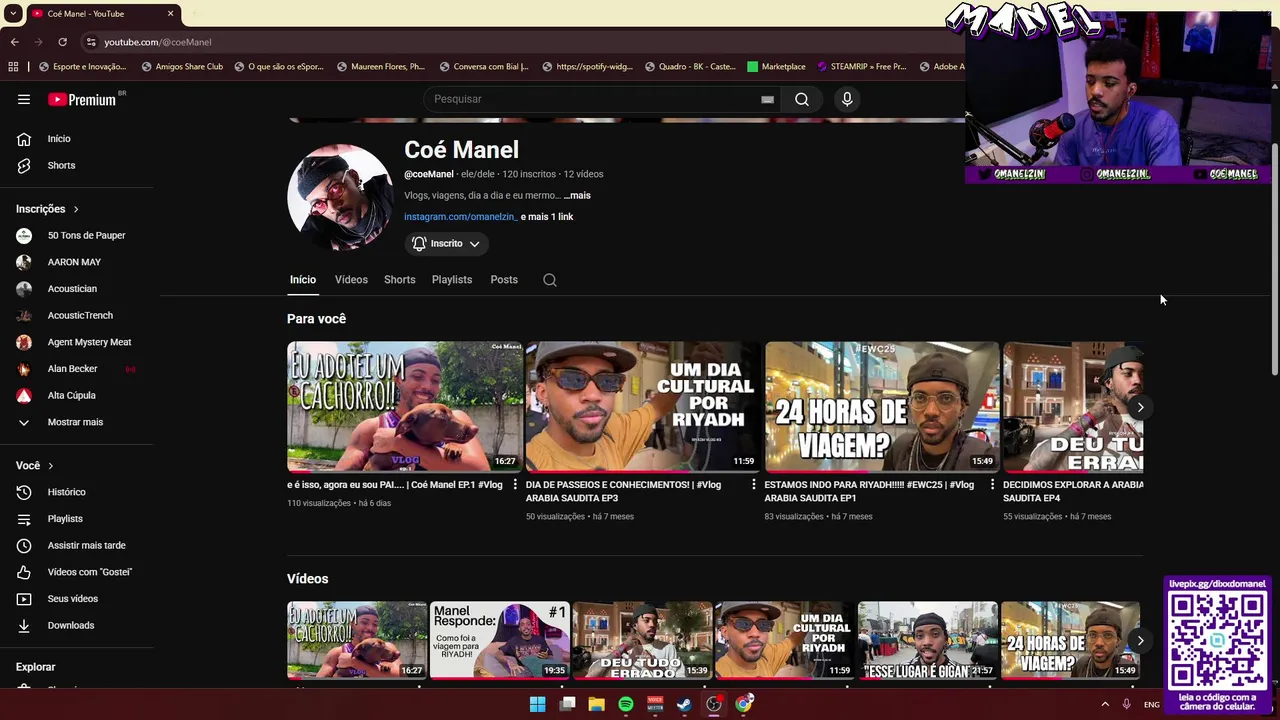Go back in browser

[15, 42]
